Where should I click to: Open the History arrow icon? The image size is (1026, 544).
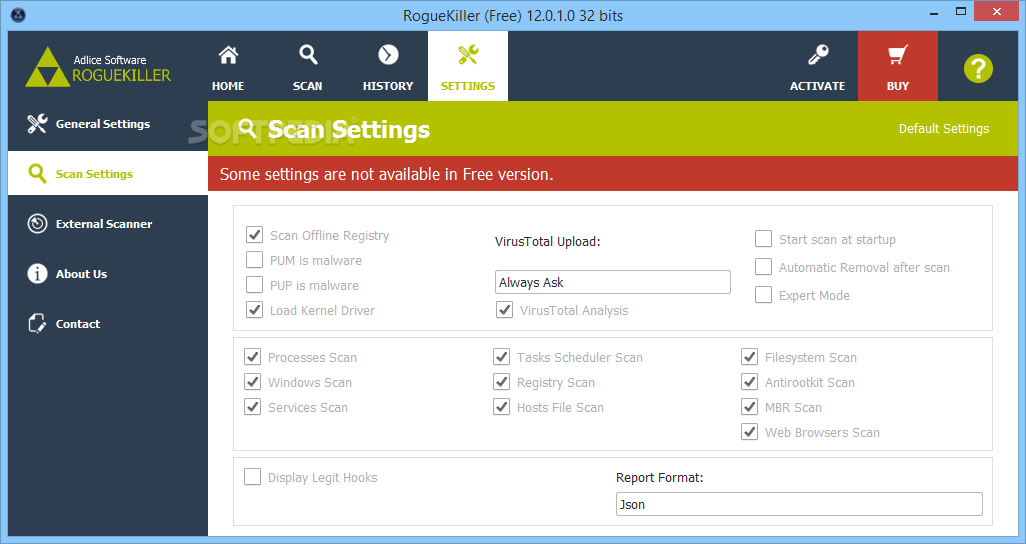(x=388, y=55)
